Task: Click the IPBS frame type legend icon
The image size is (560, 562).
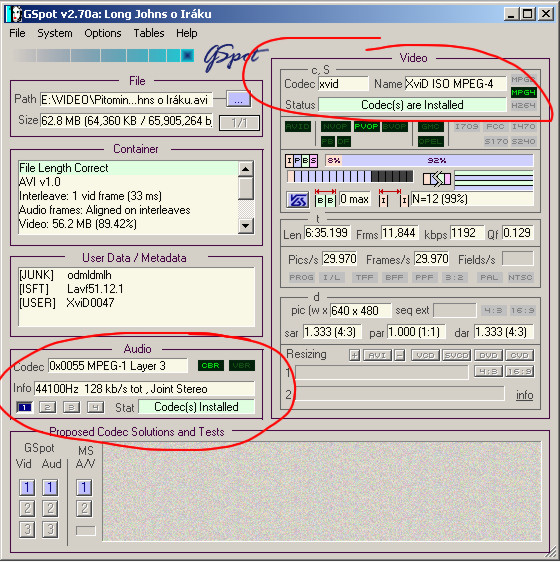Action: (302, 161)
